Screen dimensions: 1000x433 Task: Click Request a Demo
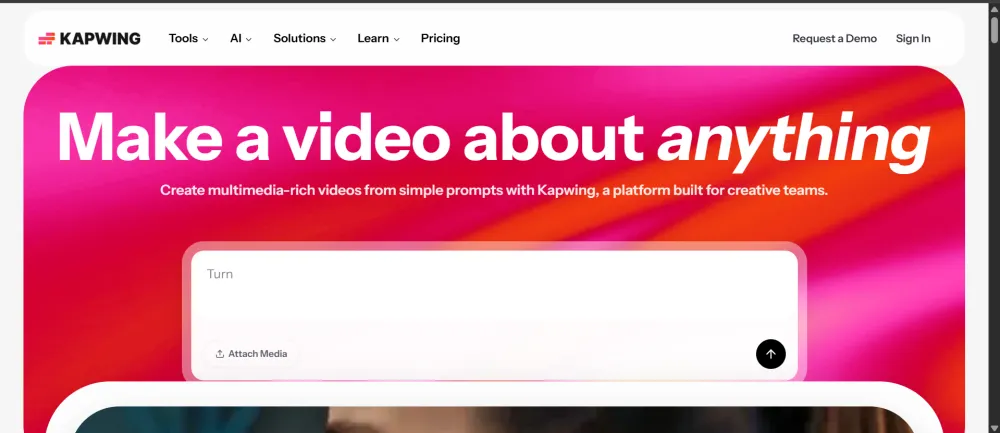834,38
